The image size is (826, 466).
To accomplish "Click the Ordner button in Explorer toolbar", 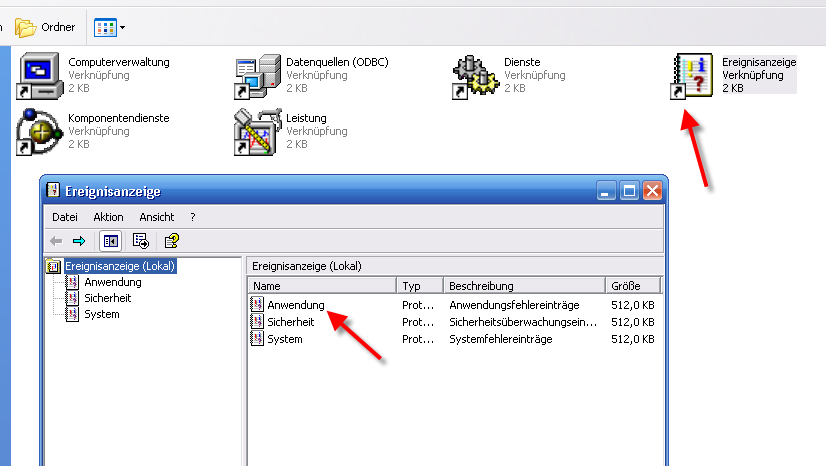I will (x=46, y=27).
